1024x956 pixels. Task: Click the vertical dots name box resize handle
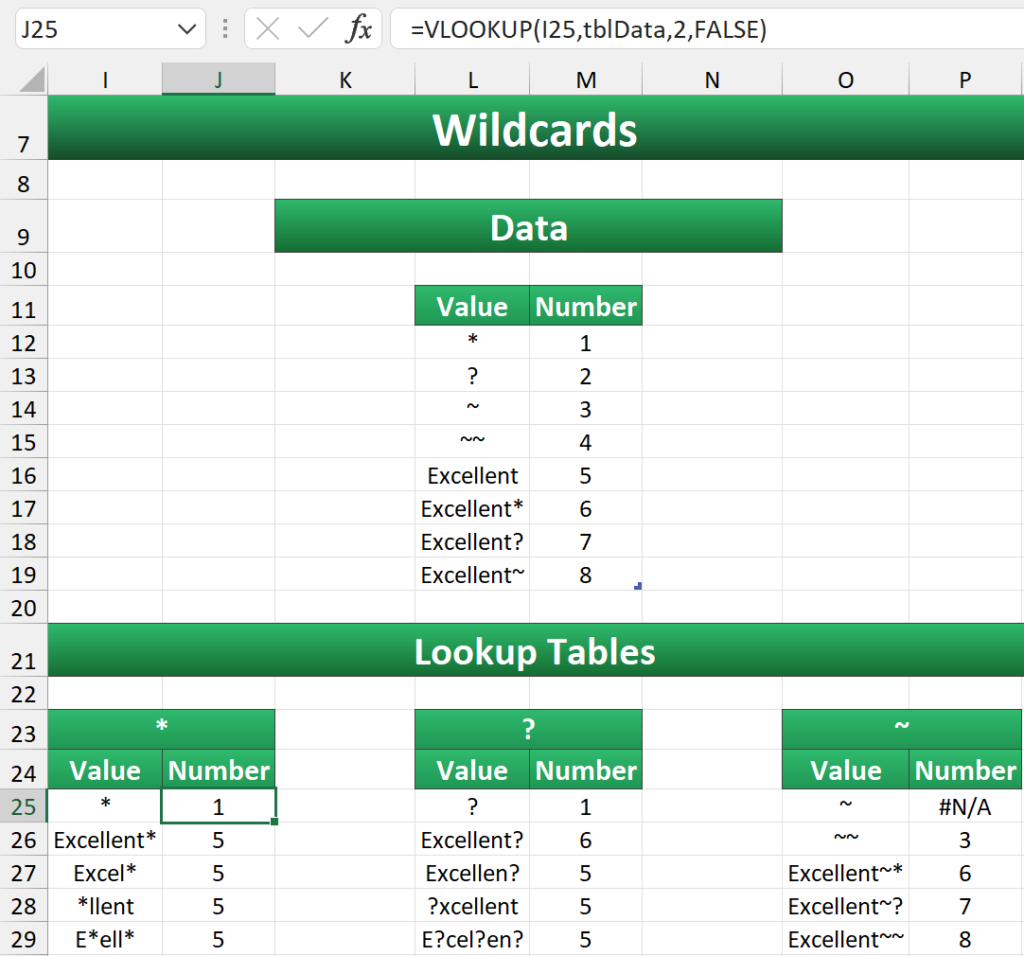(225, 30)
